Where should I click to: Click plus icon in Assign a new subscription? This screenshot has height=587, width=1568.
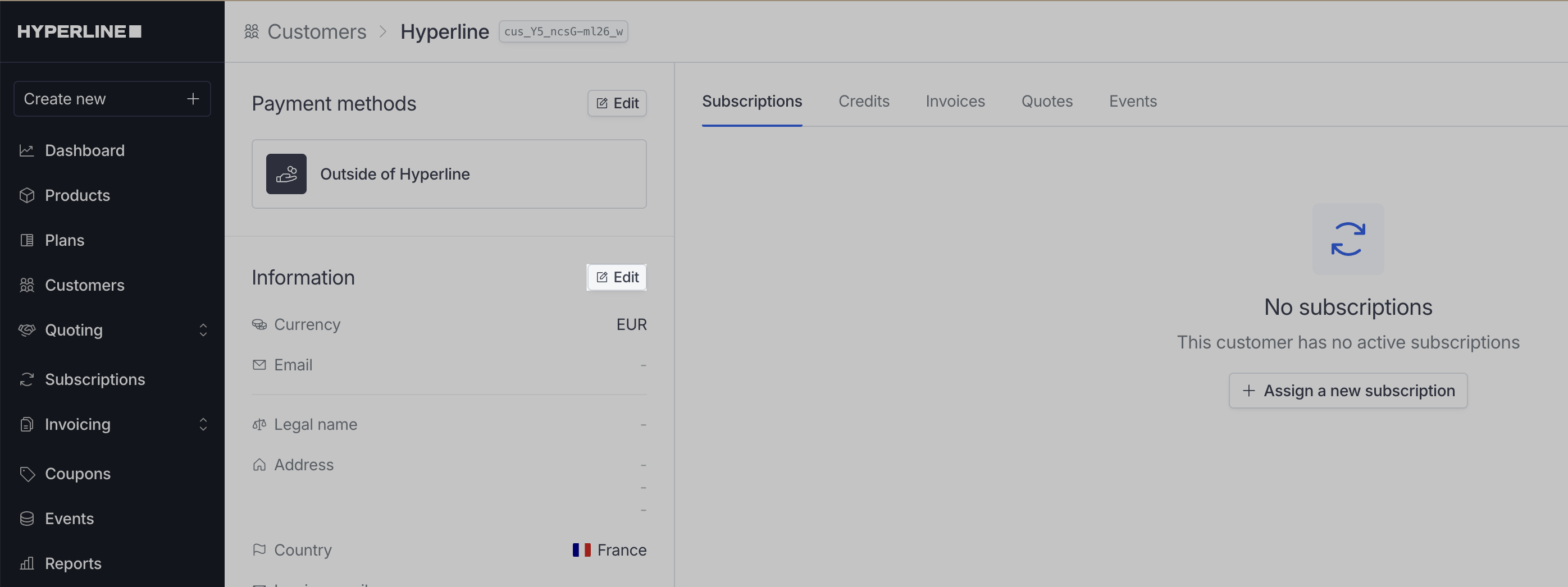[1248, 391]
